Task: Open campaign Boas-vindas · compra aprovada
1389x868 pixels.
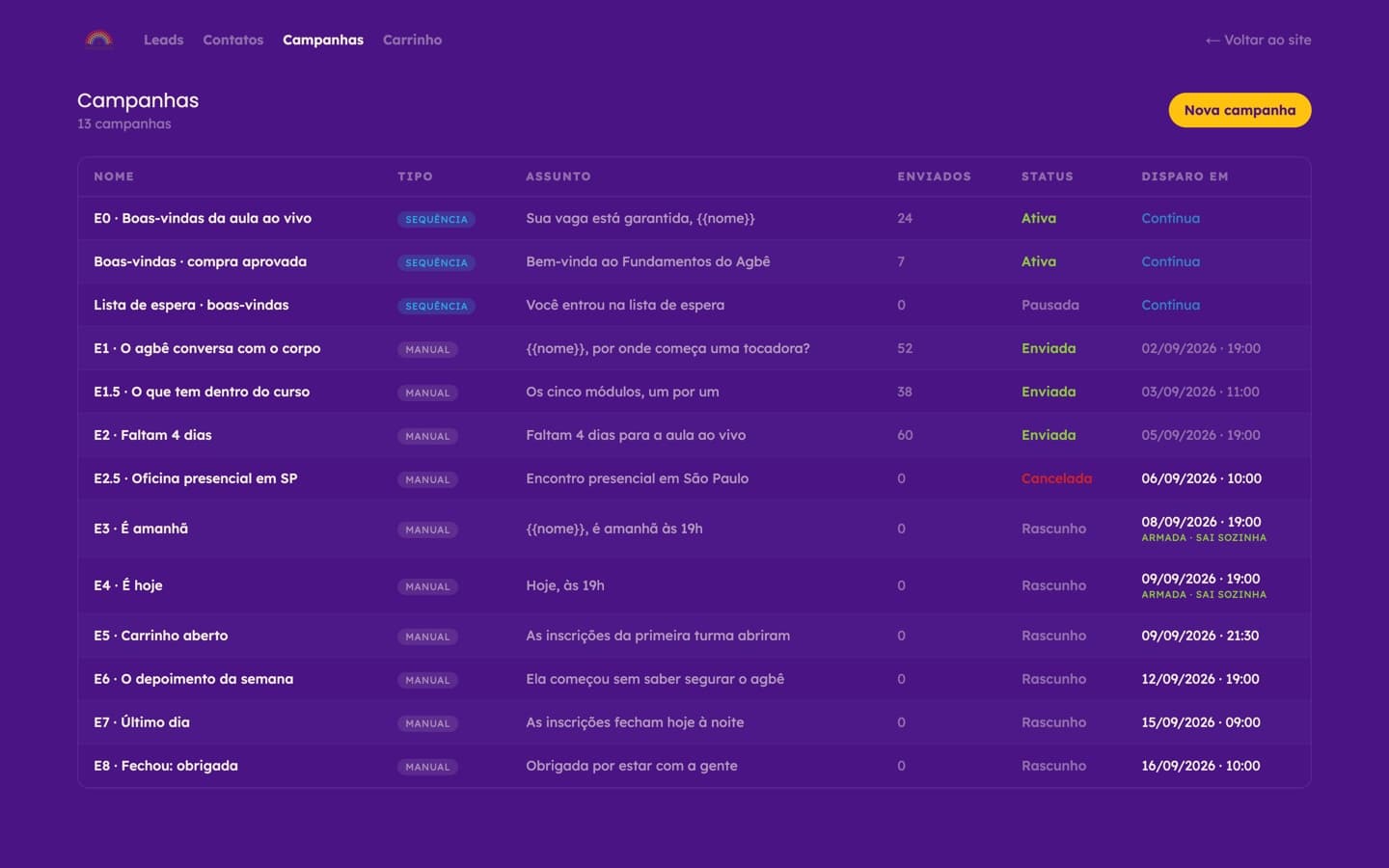Action: pos(200,261)
